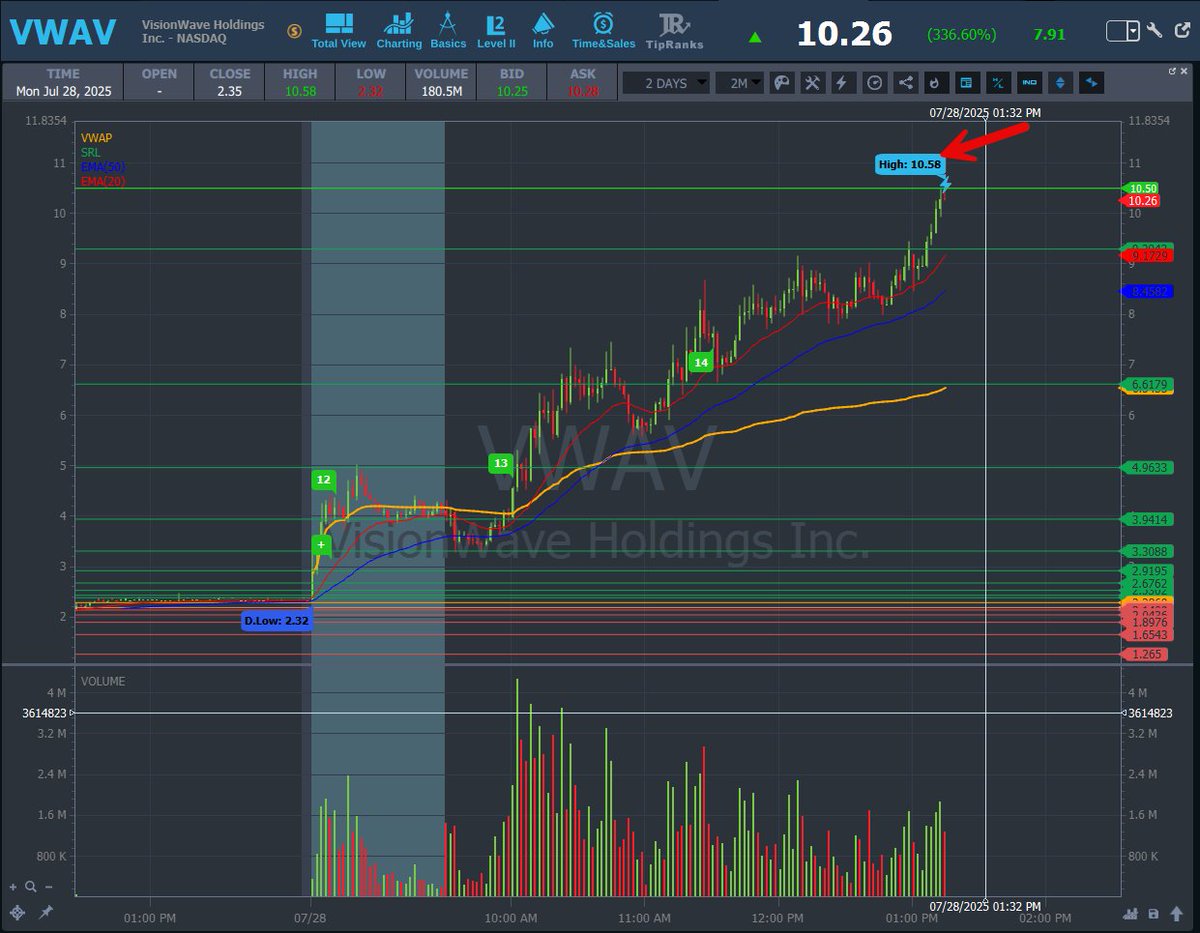The width and height of the screenshot is (1200, 933).
Task: Click the 3614823 volume value tag on right
Action: [x=1150, y=713]
